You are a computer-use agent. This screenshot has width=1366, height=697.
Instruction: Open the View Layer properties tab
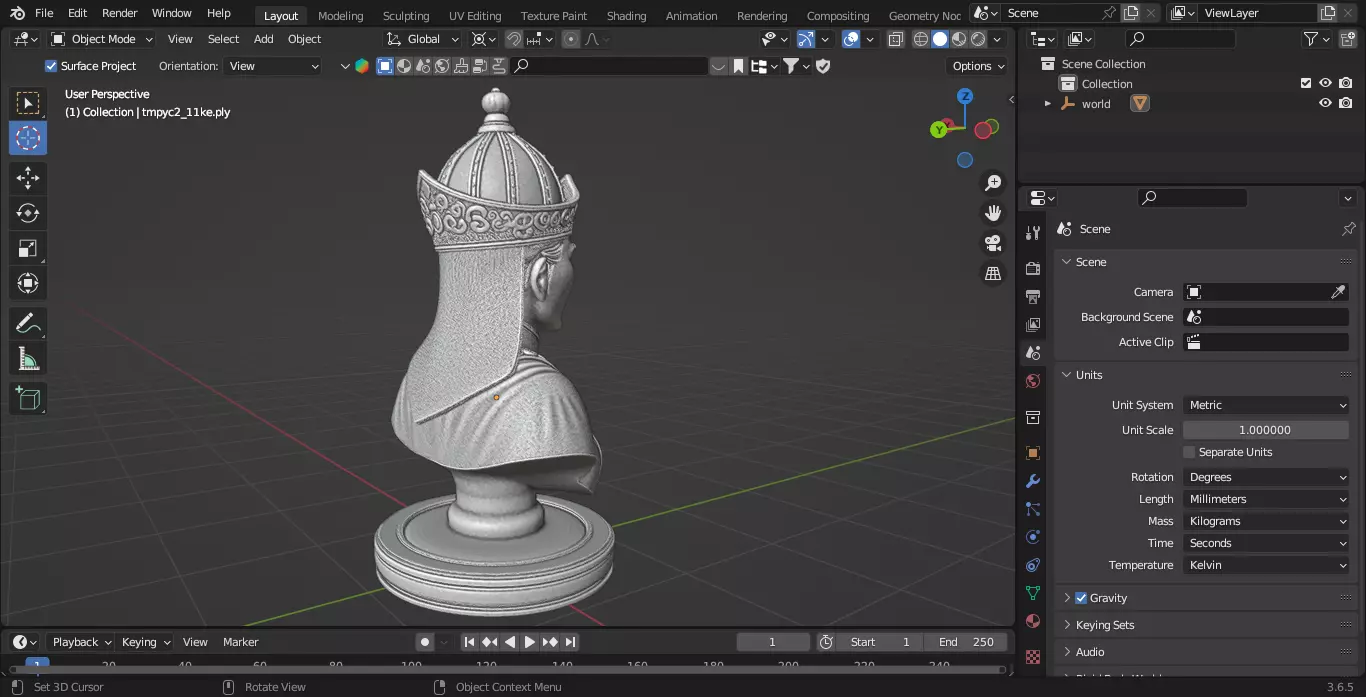pyautogui.click(x=1033, y=325)
